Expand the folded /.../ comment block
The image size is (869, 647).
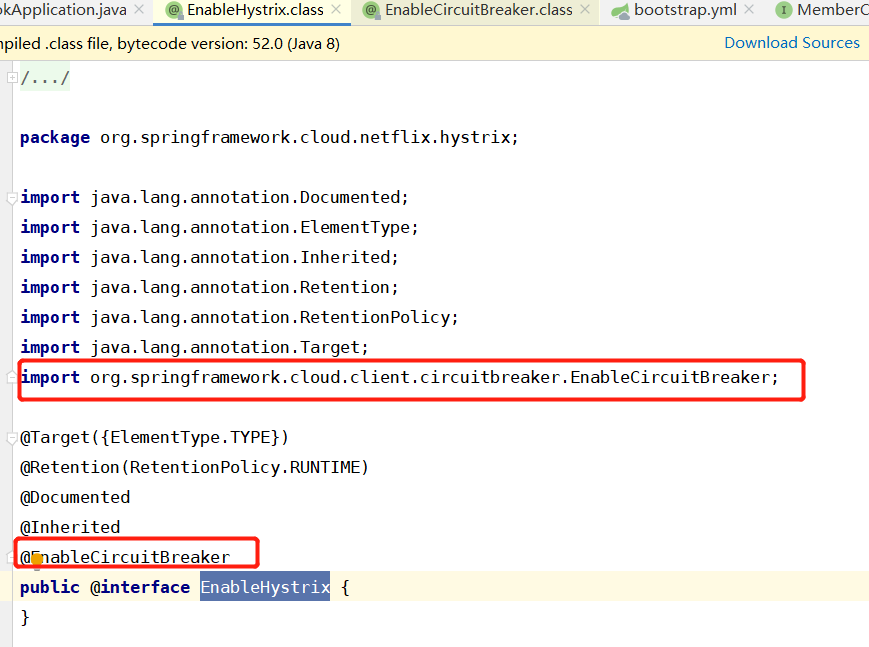(12, 78)
